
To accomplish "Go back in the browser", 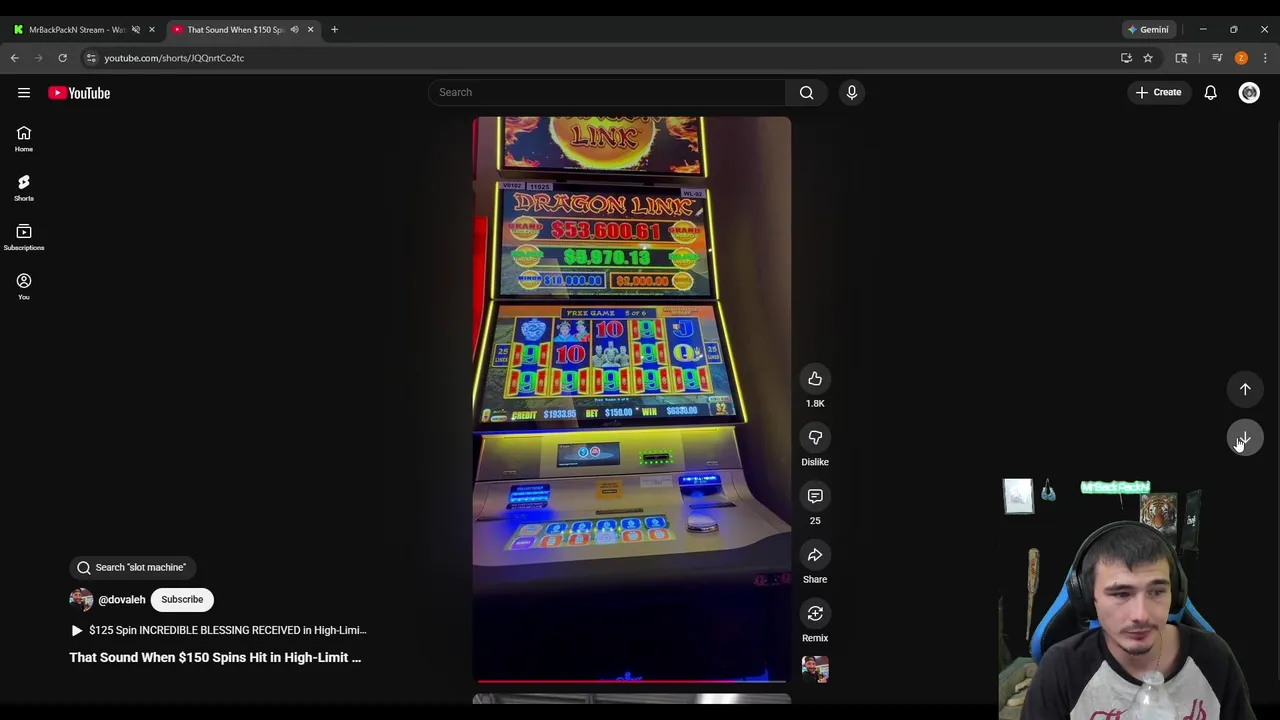I will pos(15,58).
